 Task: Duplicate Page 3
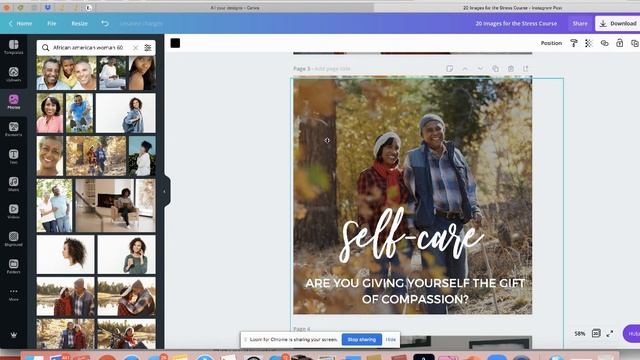495,69
